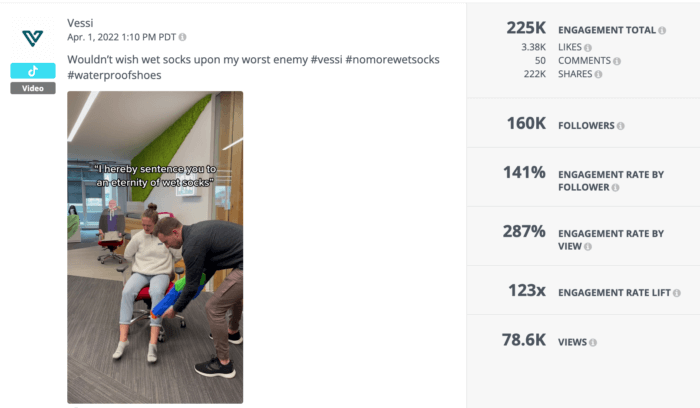Open the TikTok video thumbnail
700x408 pixels.
(x=155, y=247)
